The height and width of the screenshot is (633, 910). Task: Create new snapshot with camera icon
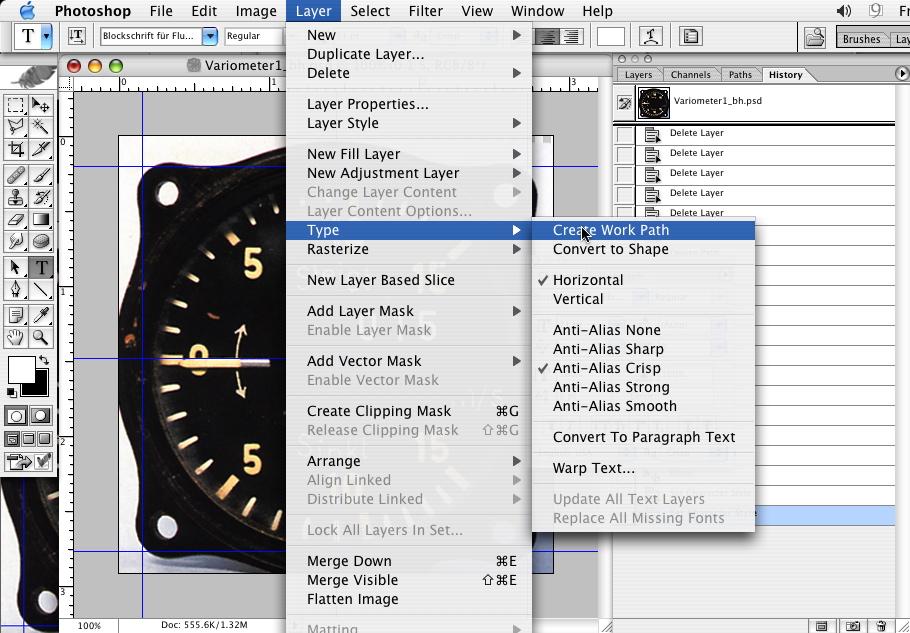(x=852, y=626)
